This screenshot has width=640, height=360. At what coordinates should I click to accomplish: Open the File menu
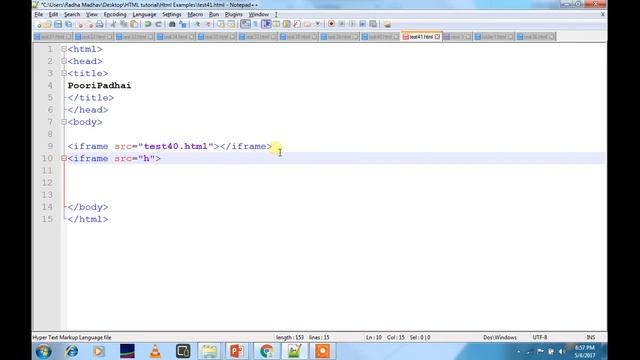[x=39, y=14]
